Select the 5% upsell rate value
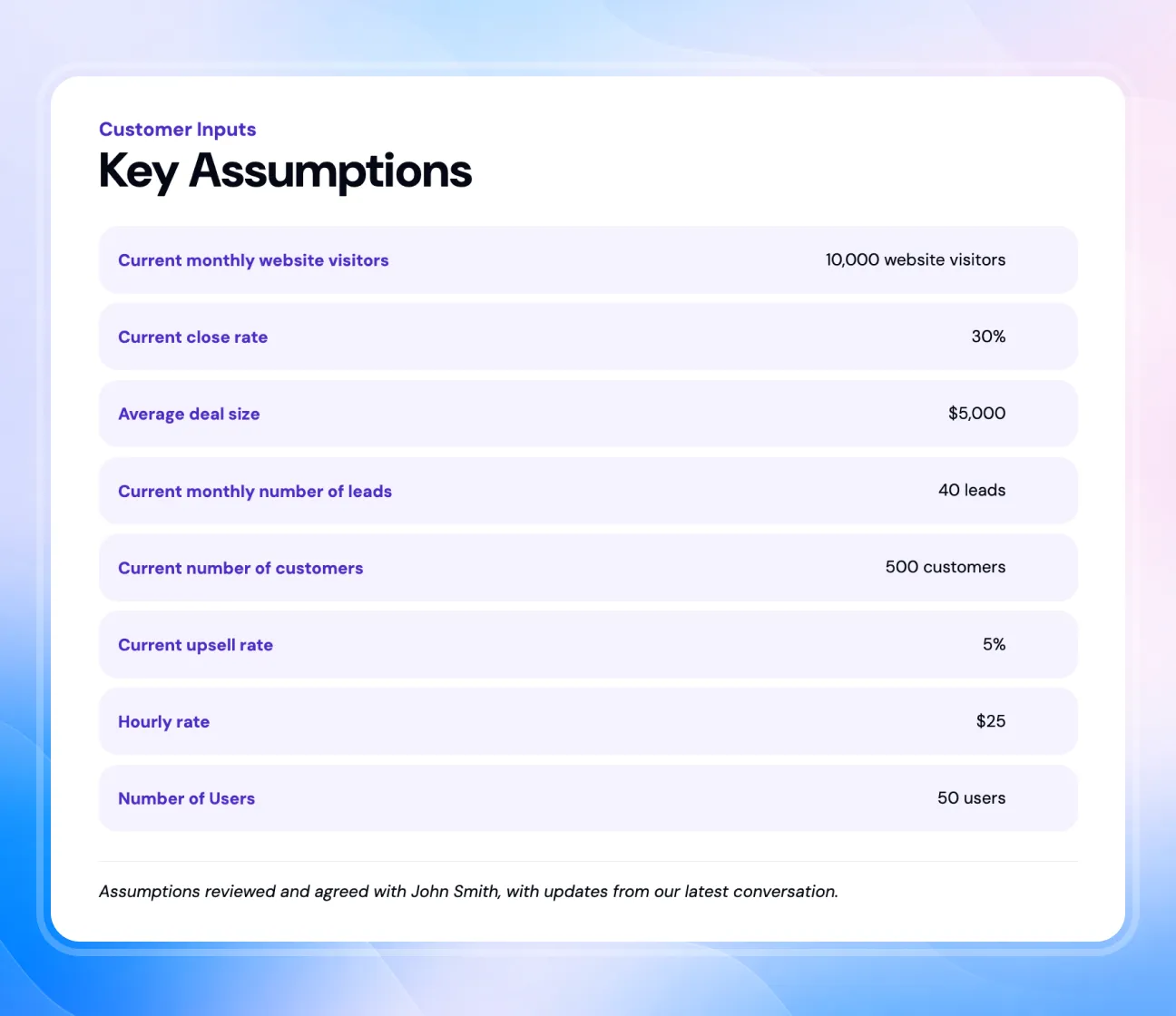Screen dimensions: 1176x1016 (x=994, y=644)
